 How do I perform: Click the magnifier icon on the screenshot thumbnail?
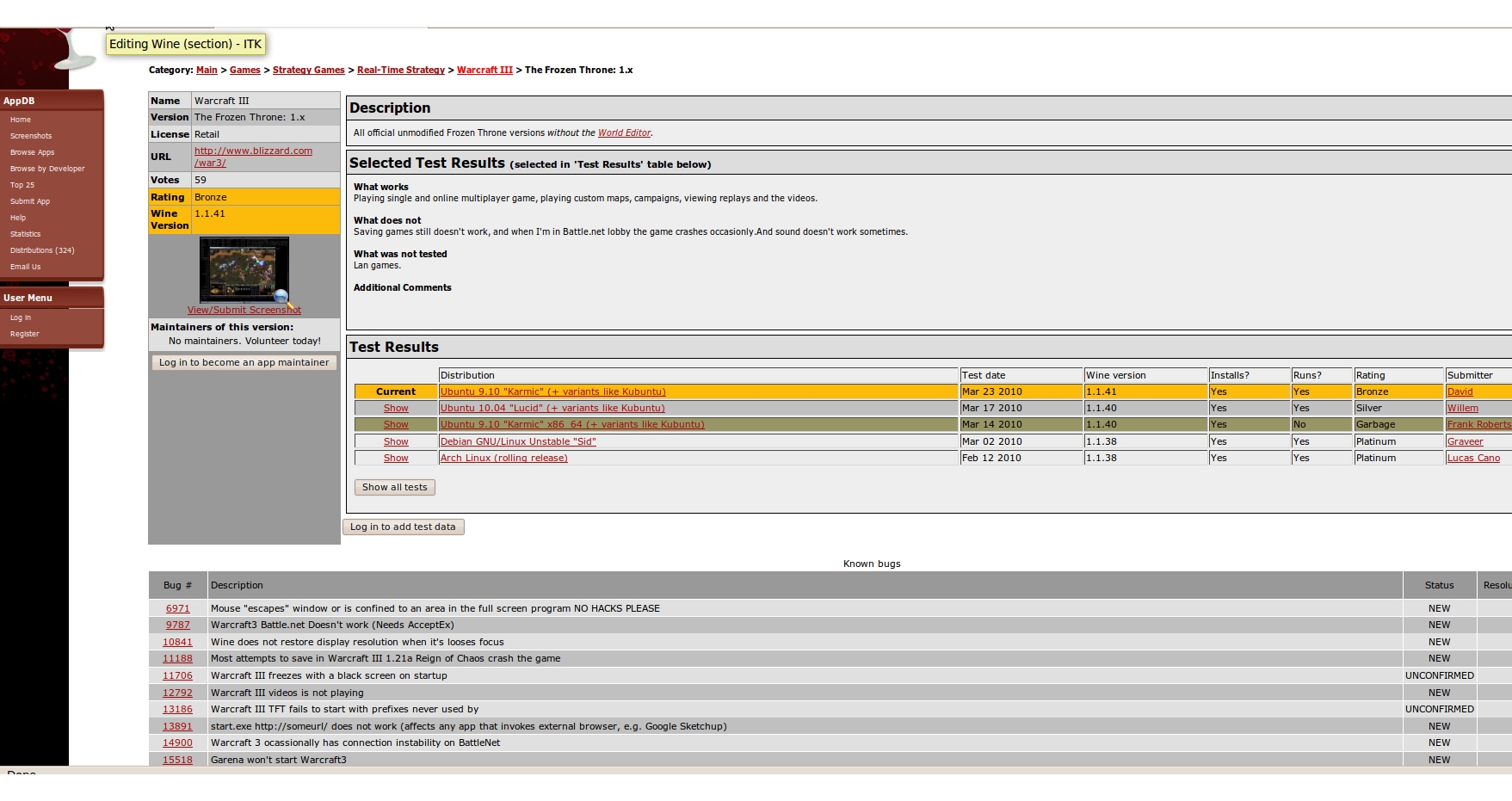click(x=281, y=297)
